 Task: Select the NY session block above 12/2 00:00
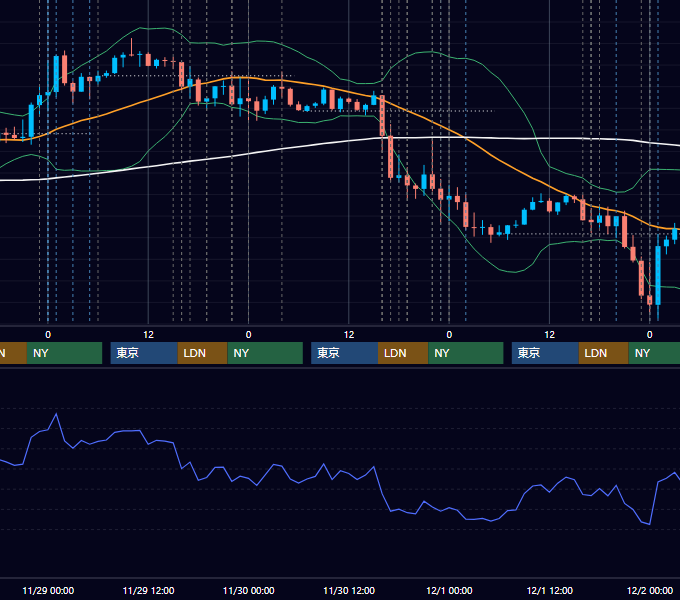(654, 353)
